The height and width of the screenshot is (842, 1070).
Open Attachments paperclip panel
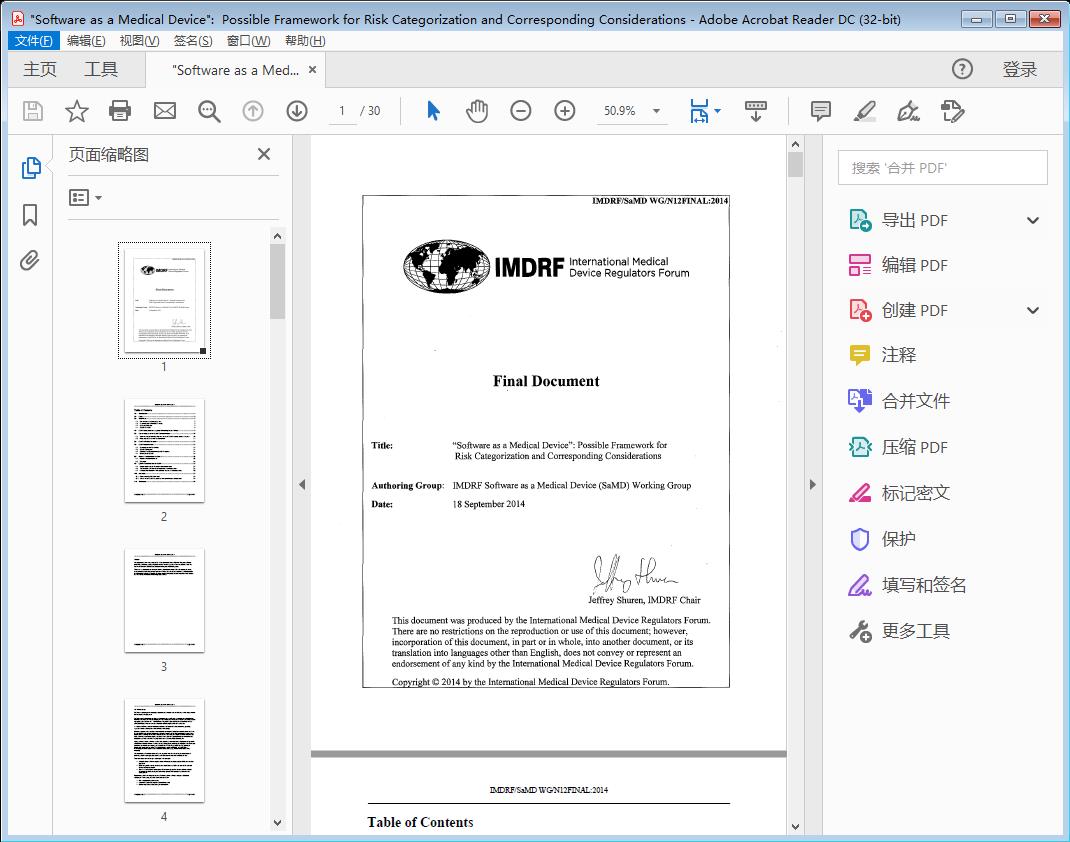(29, 261)
